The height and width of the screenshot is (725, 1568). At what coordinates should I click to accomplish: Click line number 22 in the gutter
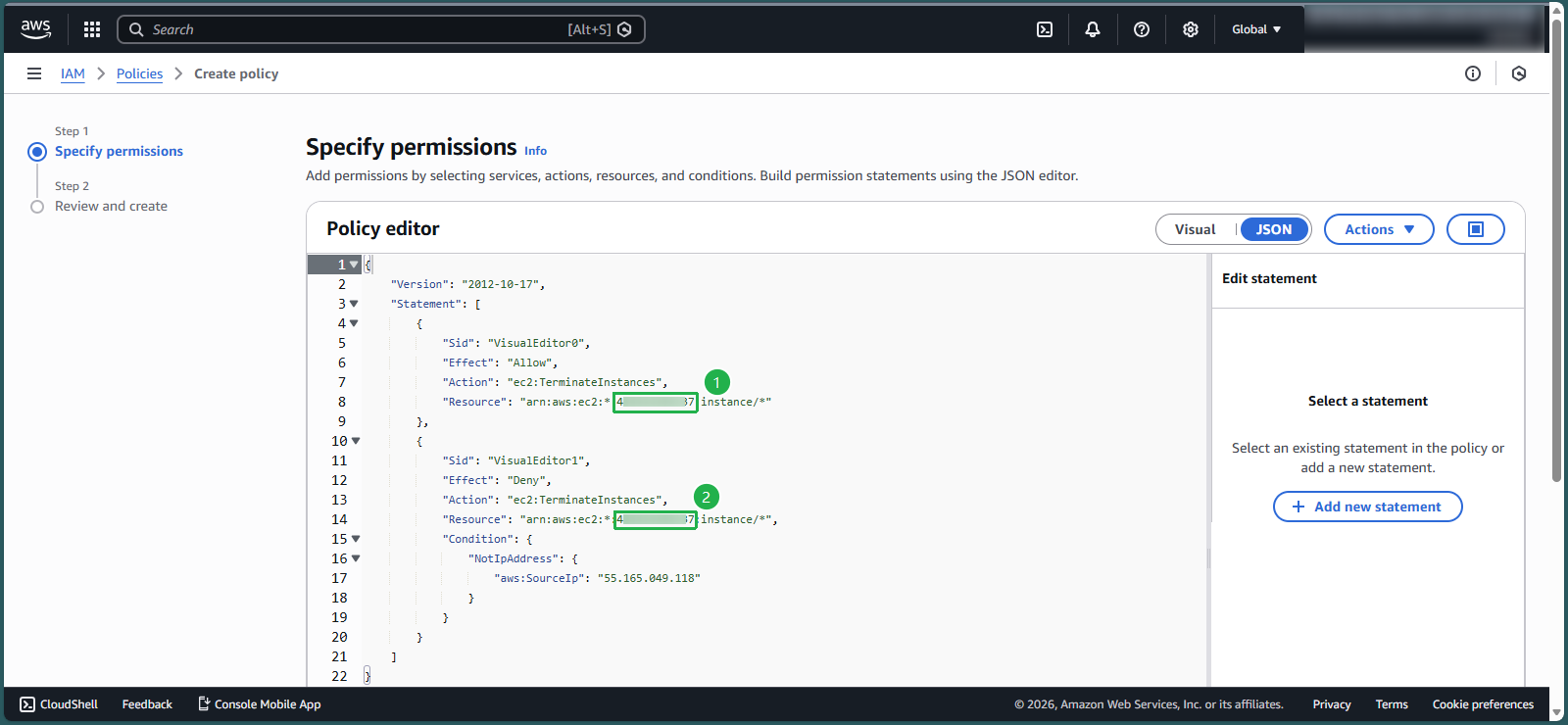click(339, 676)
